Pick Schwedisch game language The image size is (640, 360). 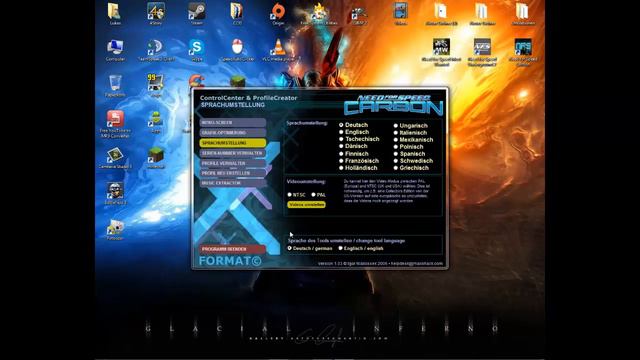[x=413, y=161]
